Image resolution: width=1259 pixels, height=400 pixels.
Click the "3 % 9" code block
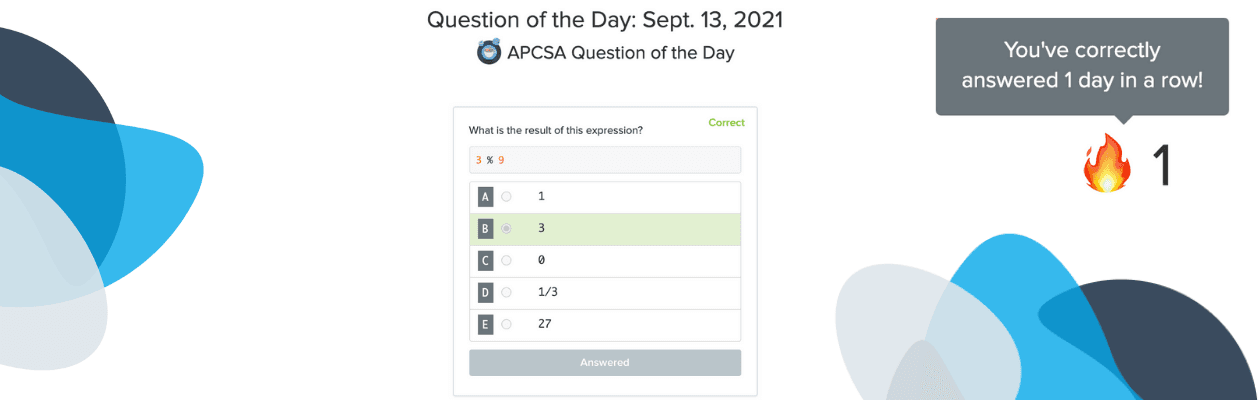point(604,160)
